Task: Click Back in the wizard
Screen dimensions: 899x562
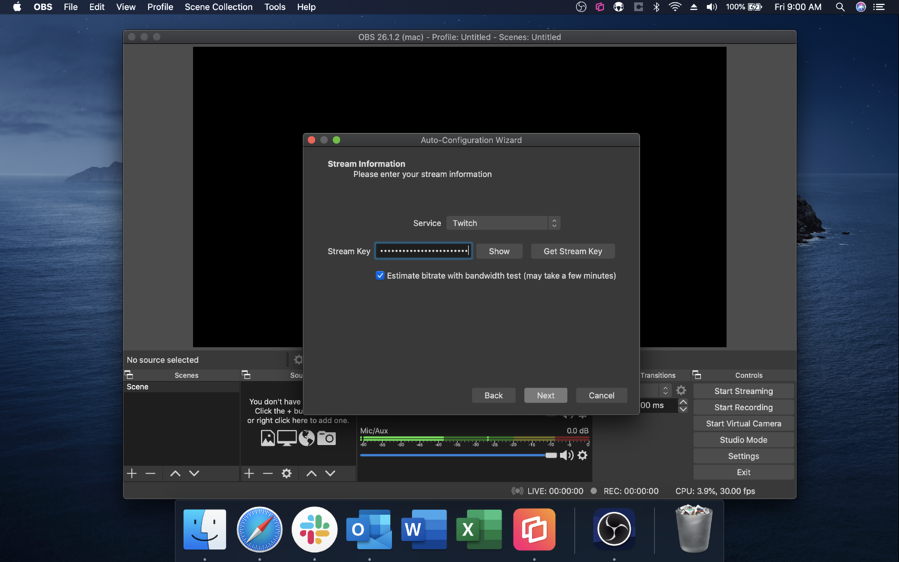Action: 493,395
